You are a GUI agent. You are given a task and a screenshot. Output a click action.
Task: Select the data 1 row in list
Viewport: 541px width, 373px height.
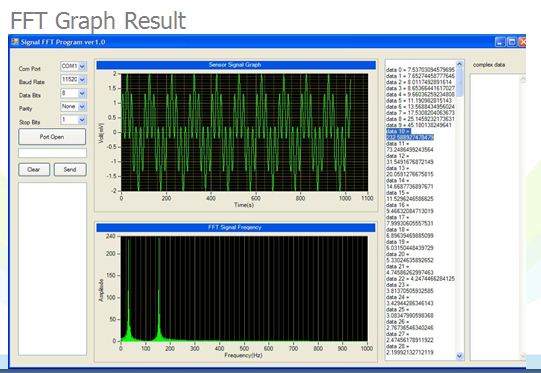(x=420, y=76)
